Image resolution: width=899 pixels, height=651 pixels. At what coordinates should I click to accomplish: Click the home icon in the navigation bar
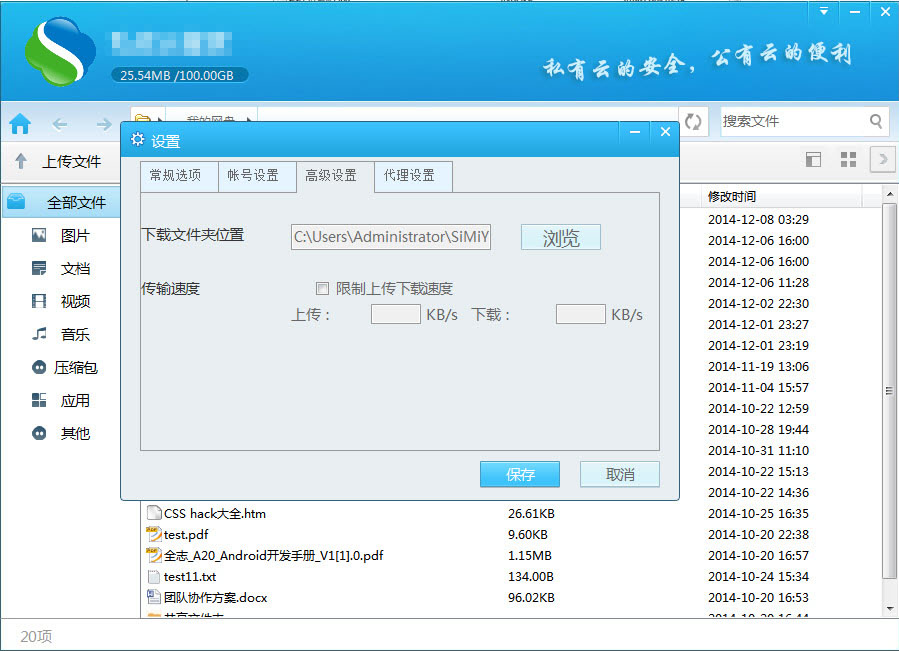(x=19, y=122)
